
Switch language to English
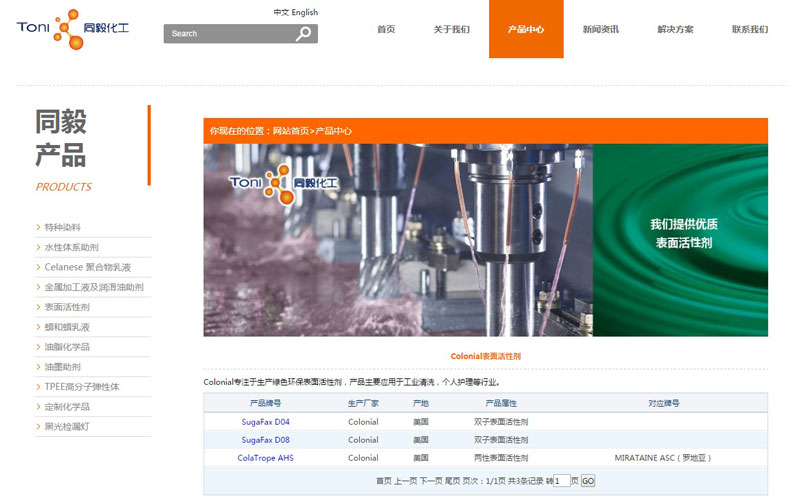click(305, 12)
